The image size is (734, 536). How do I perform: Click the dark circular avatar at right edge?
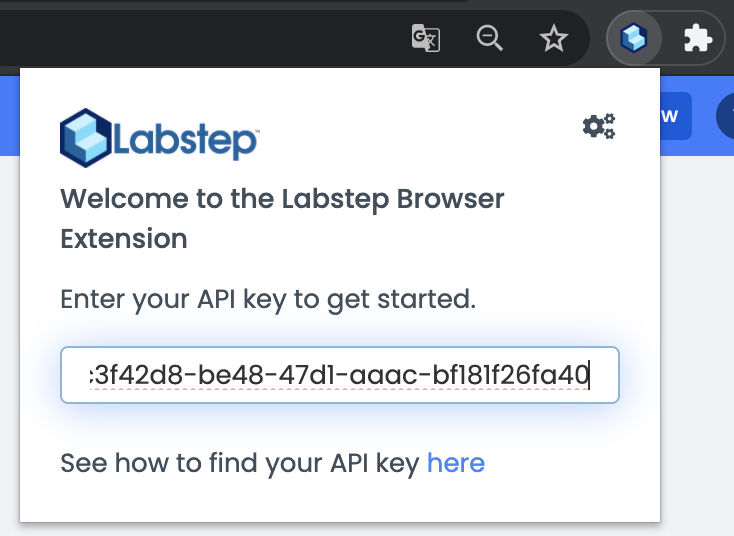point(726,116)
